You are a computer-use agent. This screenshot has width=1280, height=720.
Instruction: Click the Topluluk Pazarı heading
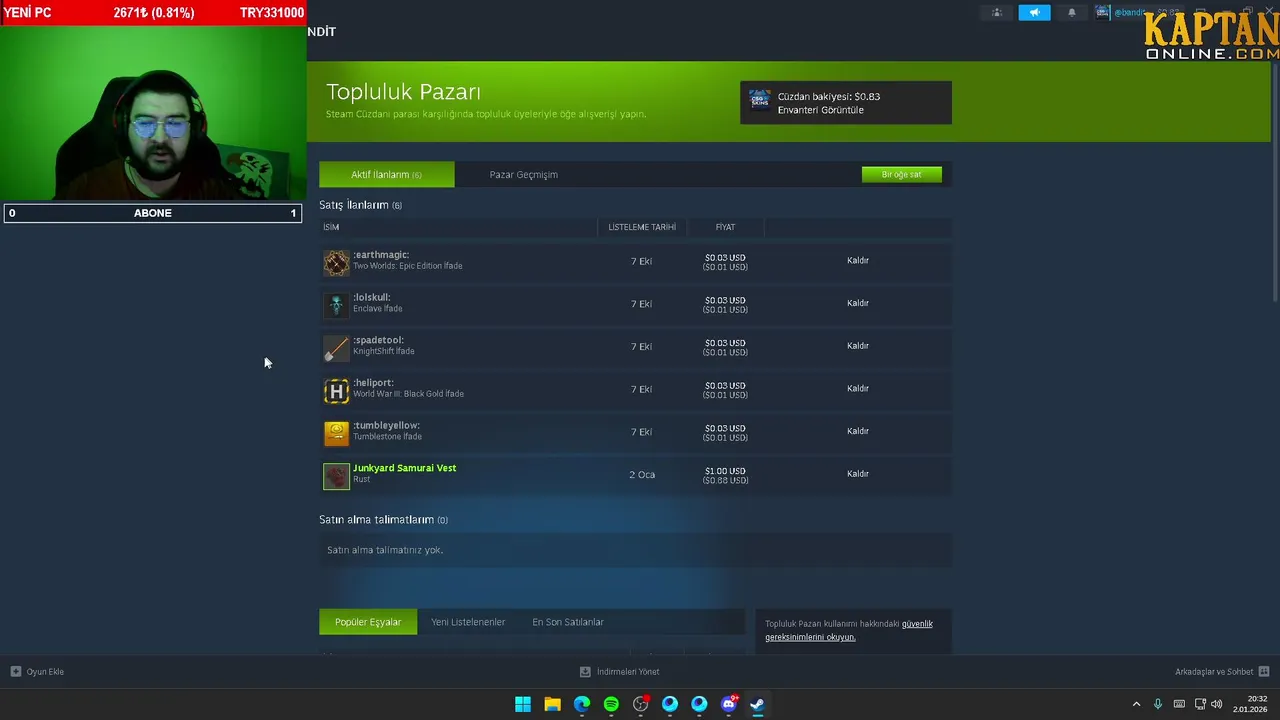tap(403, 92)
